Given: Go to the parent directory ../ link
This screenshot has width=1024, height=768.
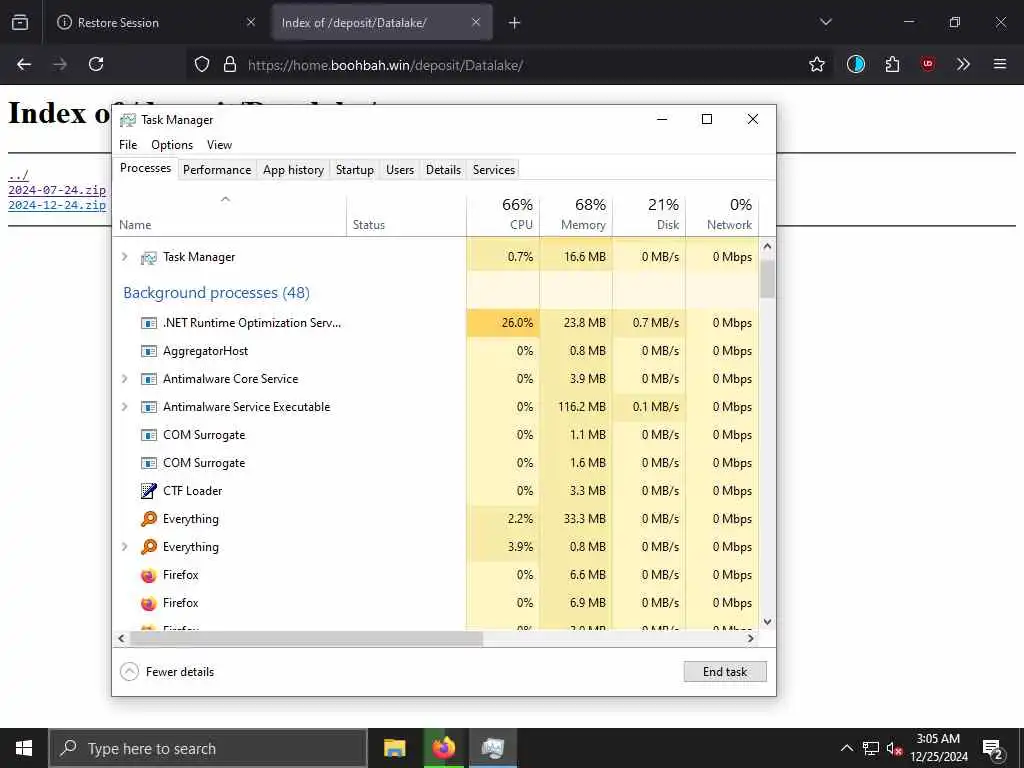Looking at the screenshot, I should tap(18, 175).
